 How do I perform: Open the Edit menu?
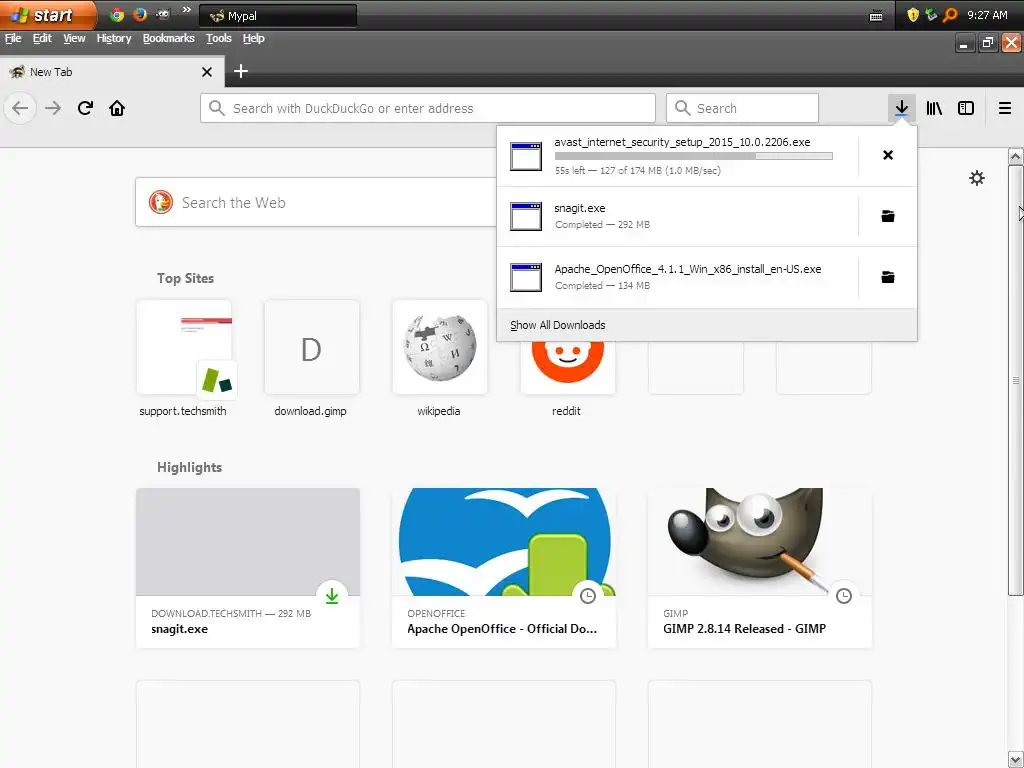42,39
